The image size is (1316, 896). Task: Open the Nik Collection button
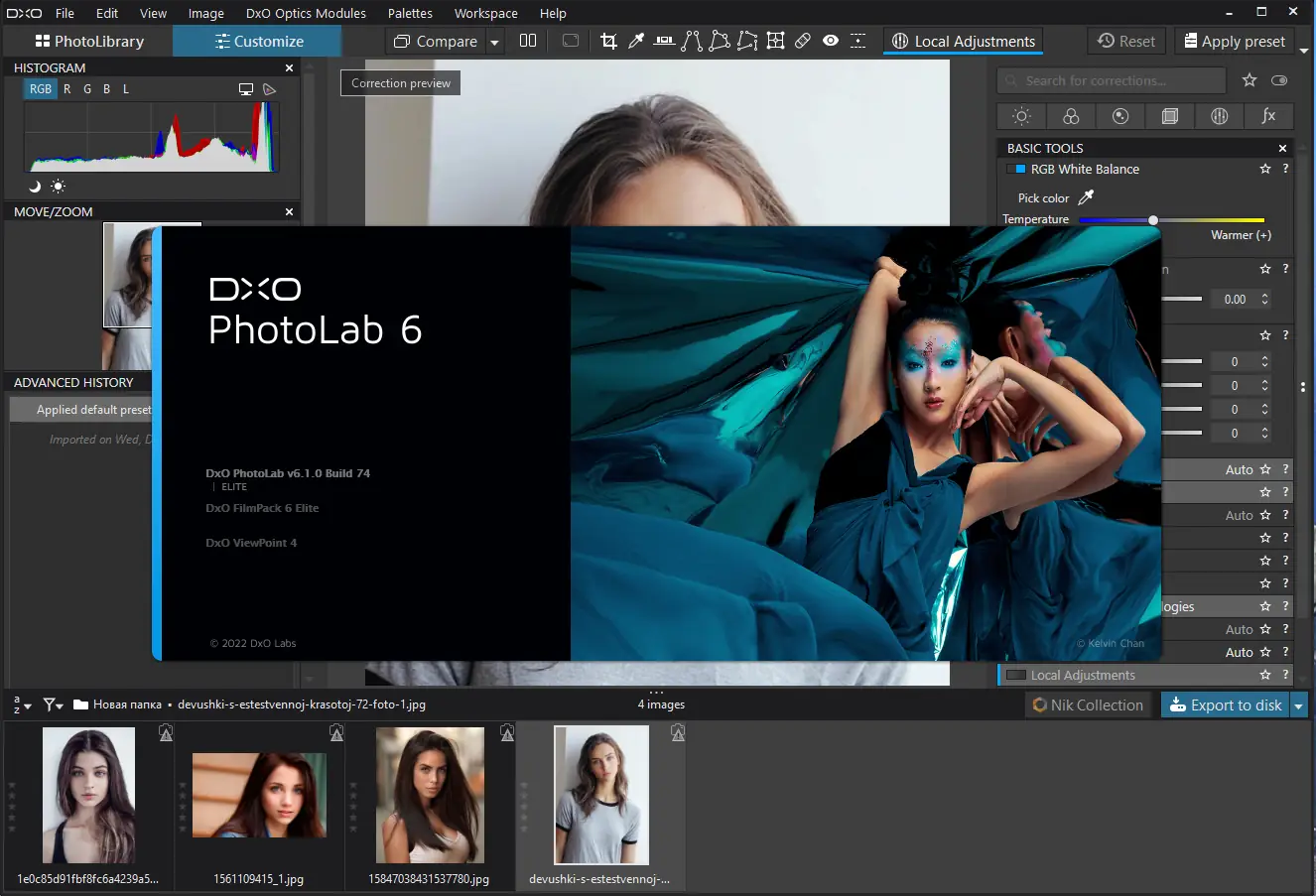click(1088, 705)
